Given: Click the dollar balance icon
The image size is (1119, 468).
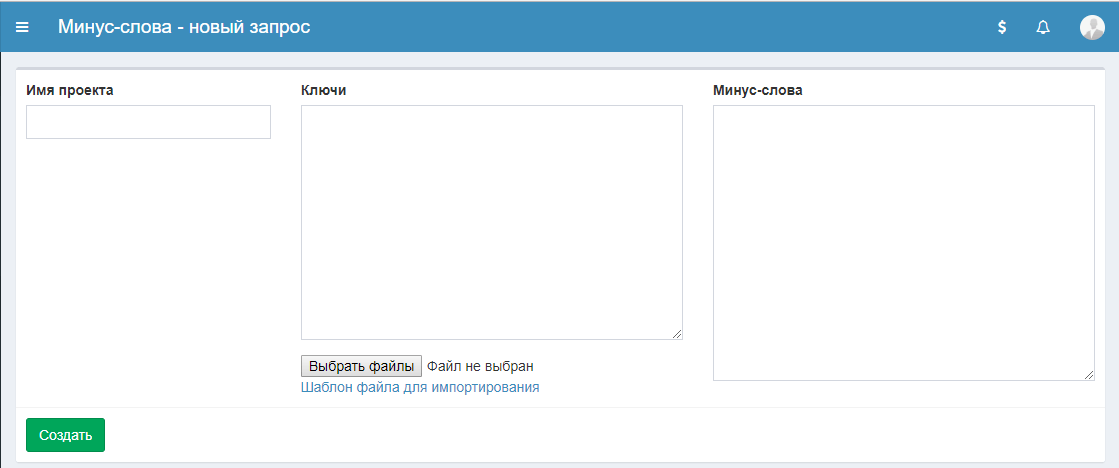Looking at the screenshot, I should point(1002,27).
